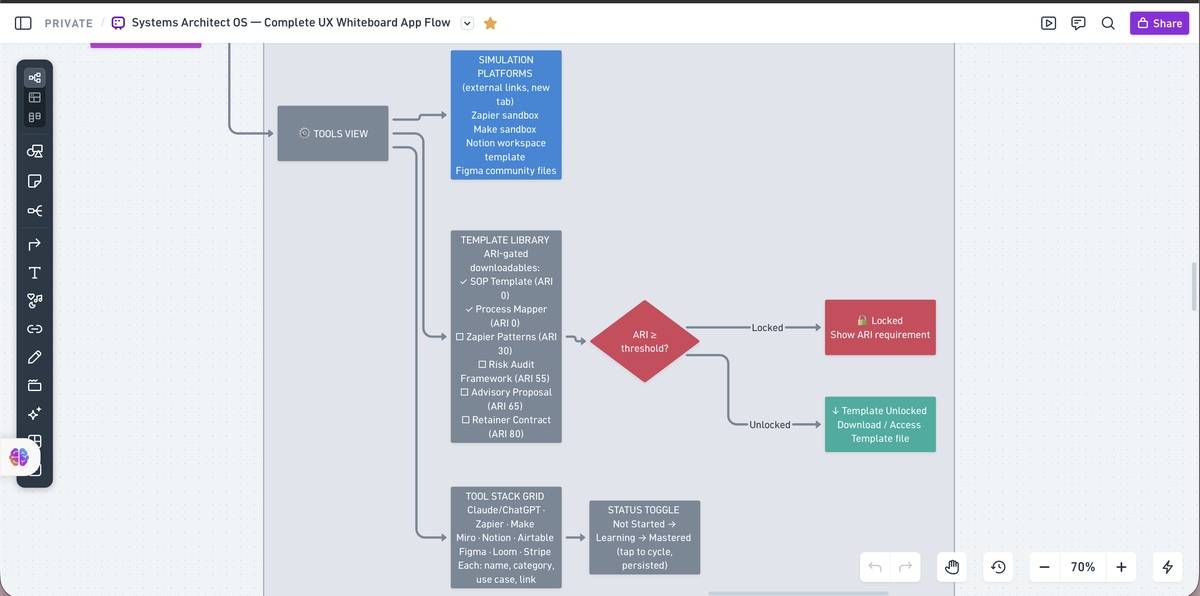Select the table layout tool
Viewport: 1200px width, 596px height.
[35, 97]
